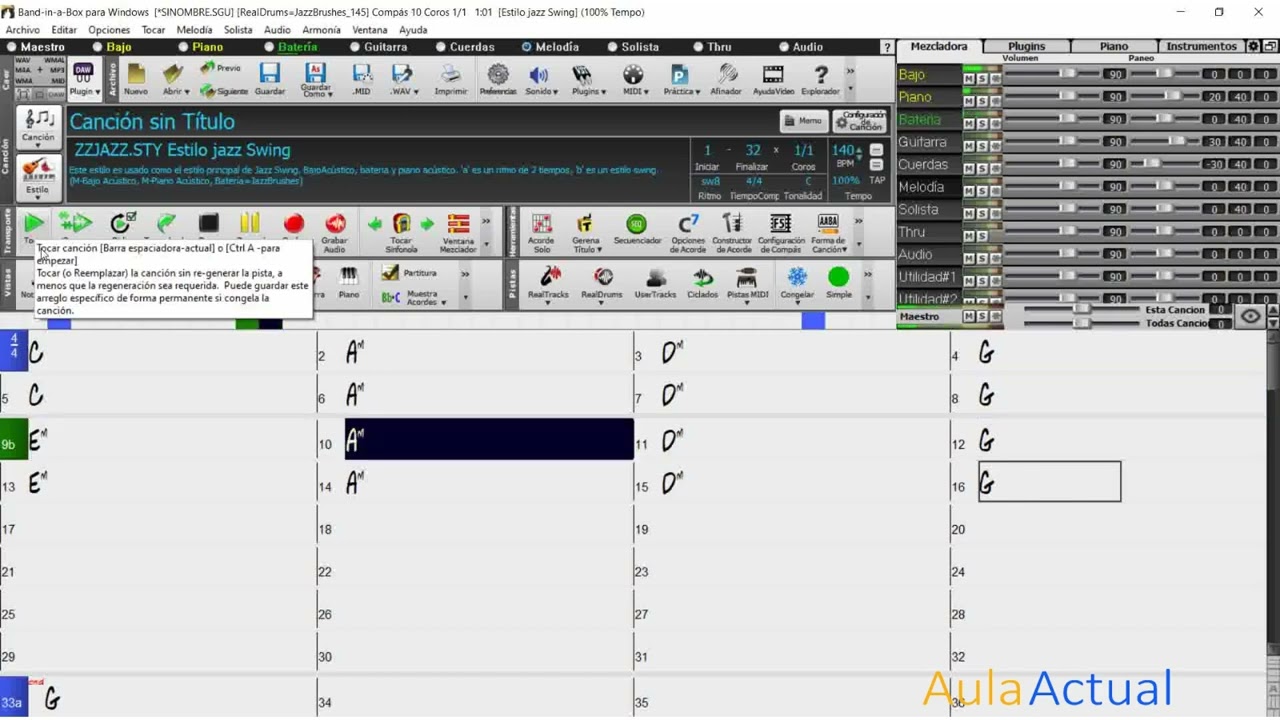Click the Ciclados loops icon

pos(703,283)
